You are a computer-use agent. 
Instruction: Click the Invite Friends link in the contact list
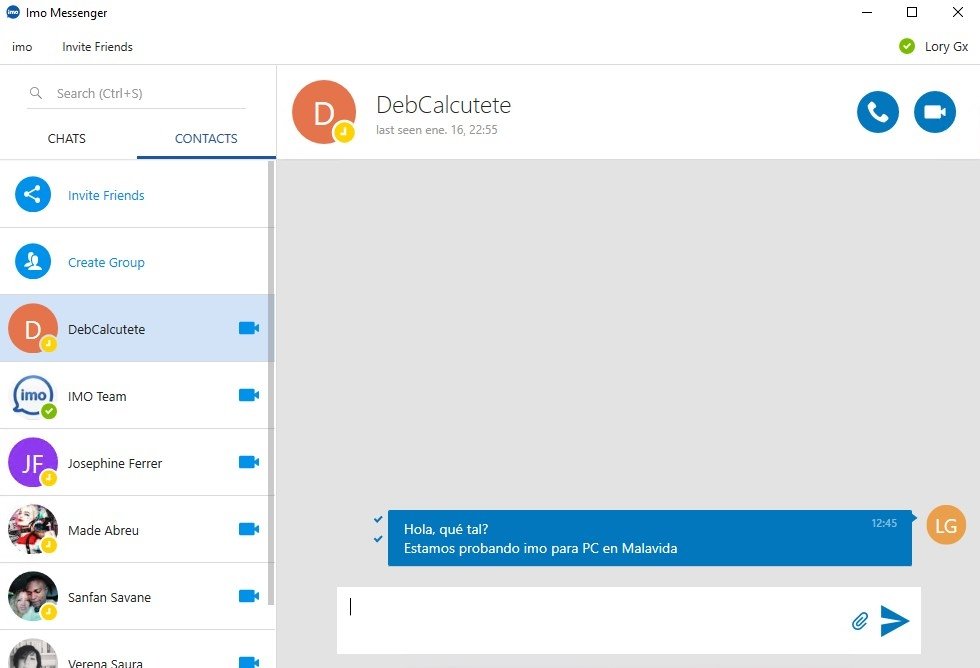click(106, 196)
